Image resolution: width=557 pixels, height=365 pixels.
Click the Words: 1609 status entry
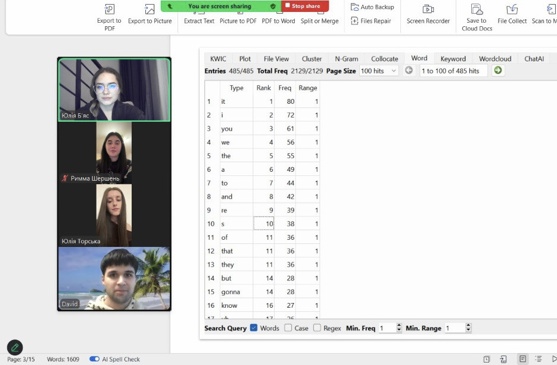point(63,359)
